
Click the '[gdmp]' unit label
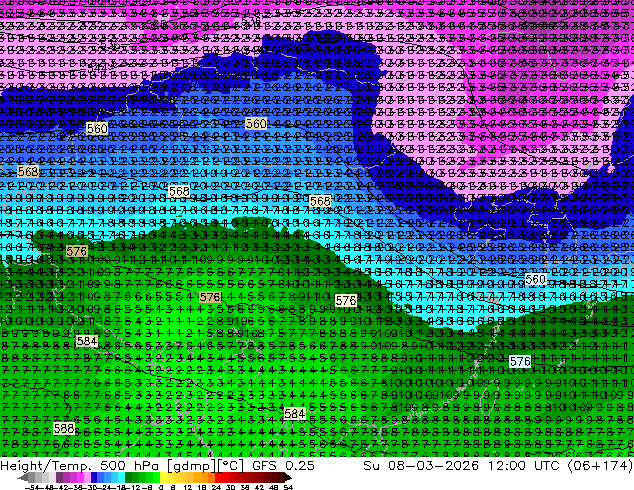[190, 466]
